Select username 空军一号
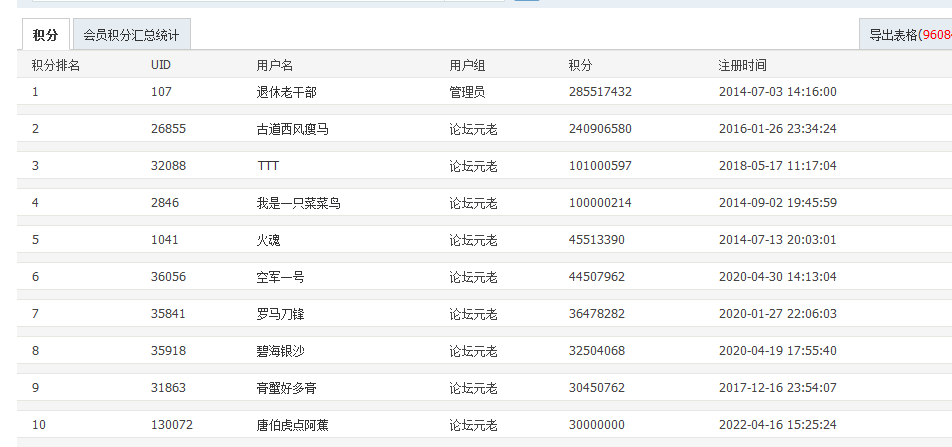The height and width of the screenshot is (447, 952). coord(280,277)
